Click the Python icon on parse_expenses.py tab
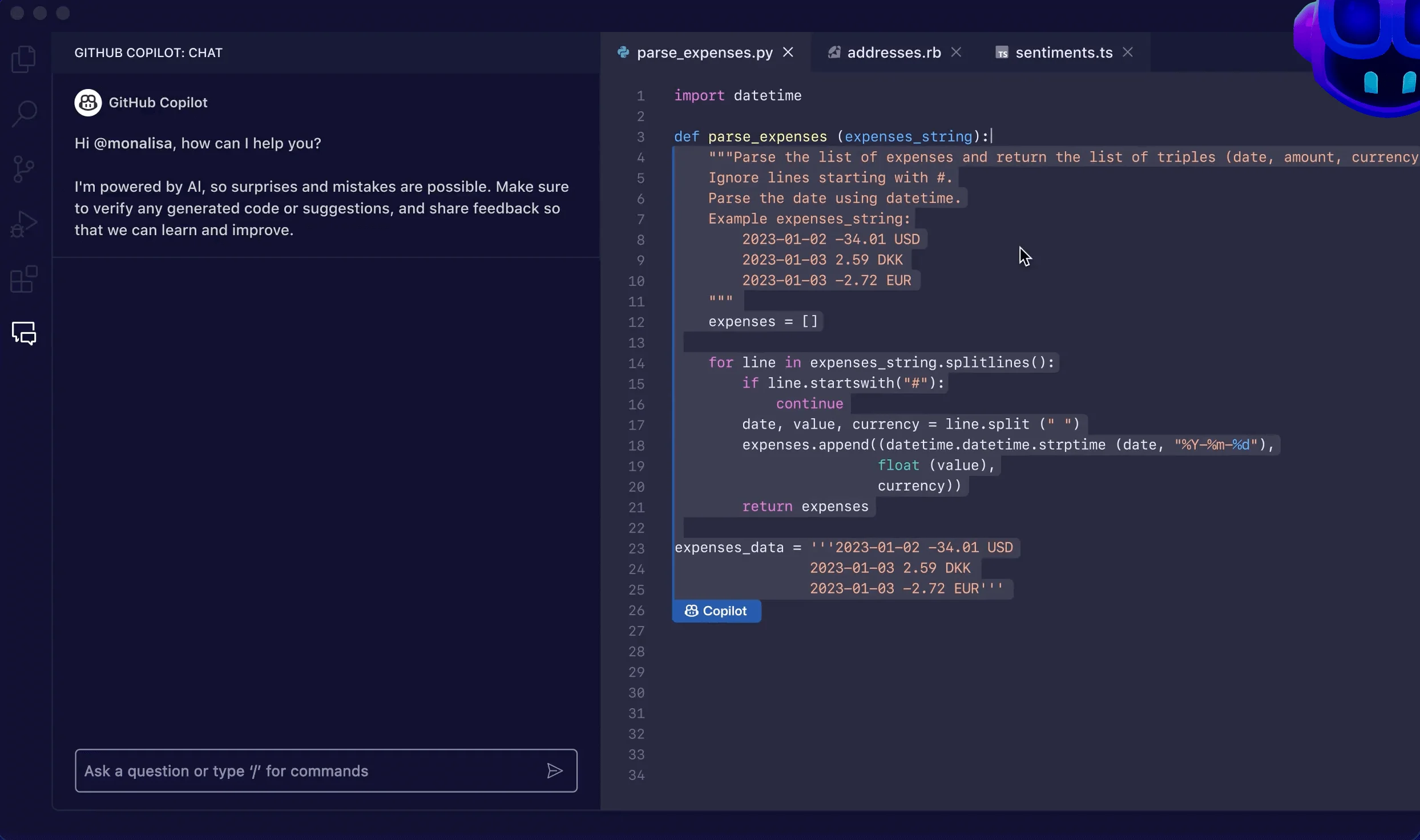1420x840 pixels. 623,52
